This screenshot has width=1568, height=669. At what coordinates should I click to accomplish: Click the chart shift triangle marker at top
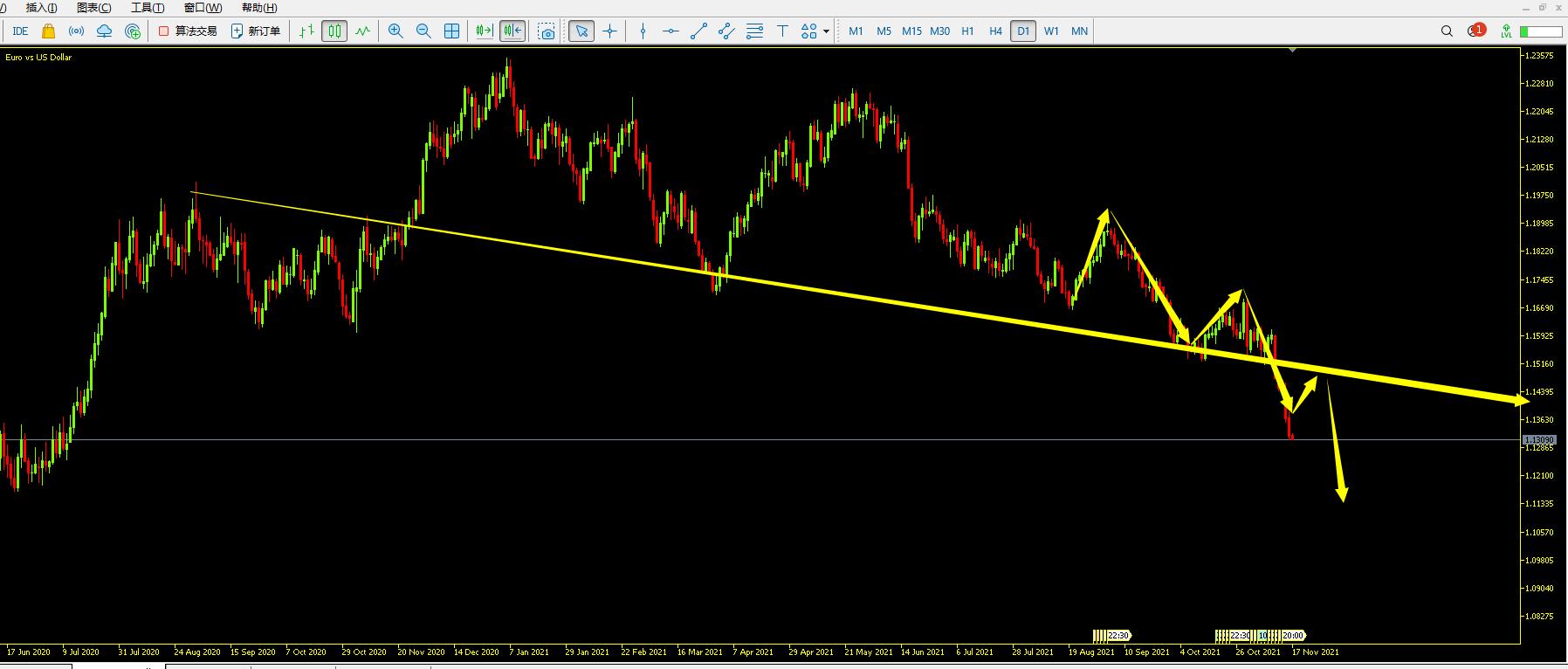[1292, 50]
